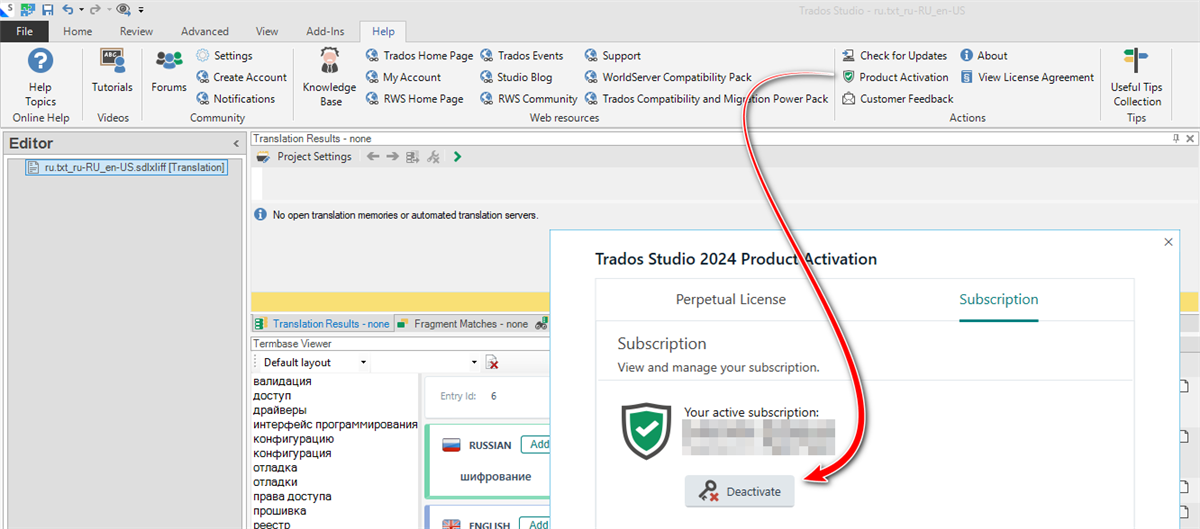Open the About dialog
The height and width of the screenshot is (529, 1200).
(x=984, y=56)
